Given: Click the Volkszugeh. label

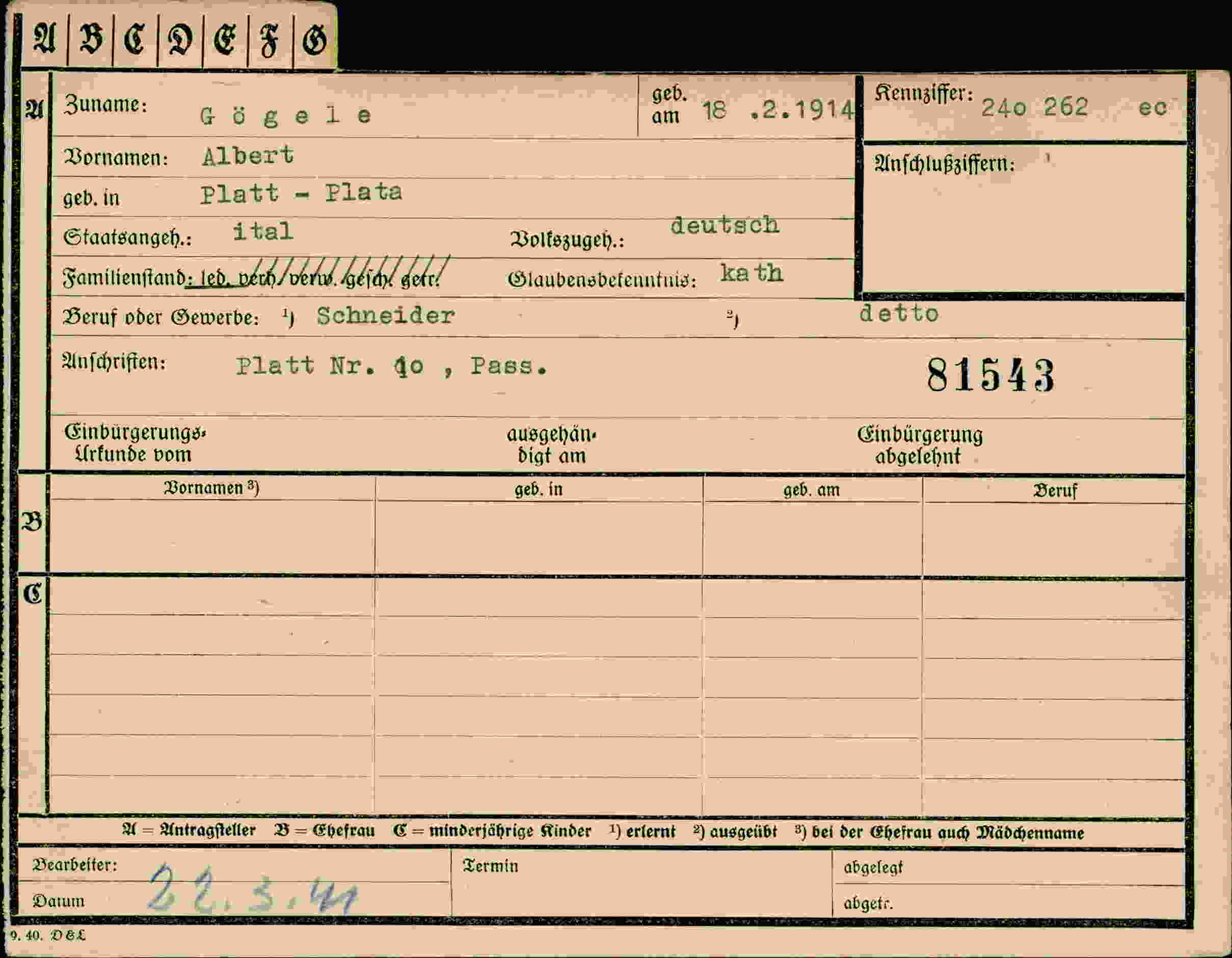Looking at the screenshot, I should click(x=567, y=240).
